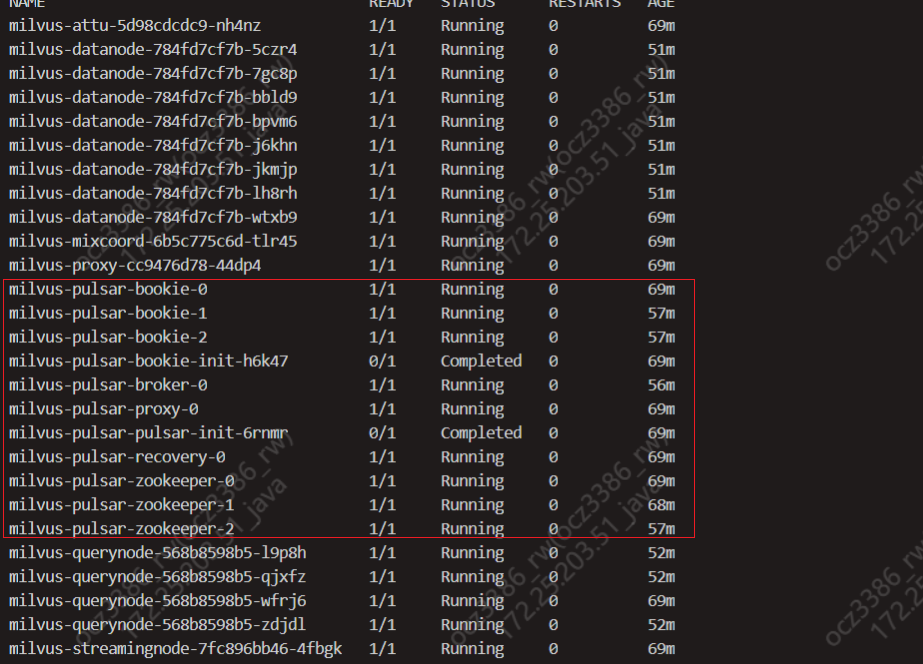Click the 56m age of pulsar-broker-0

pyautogui.click(x=662, y=385)
